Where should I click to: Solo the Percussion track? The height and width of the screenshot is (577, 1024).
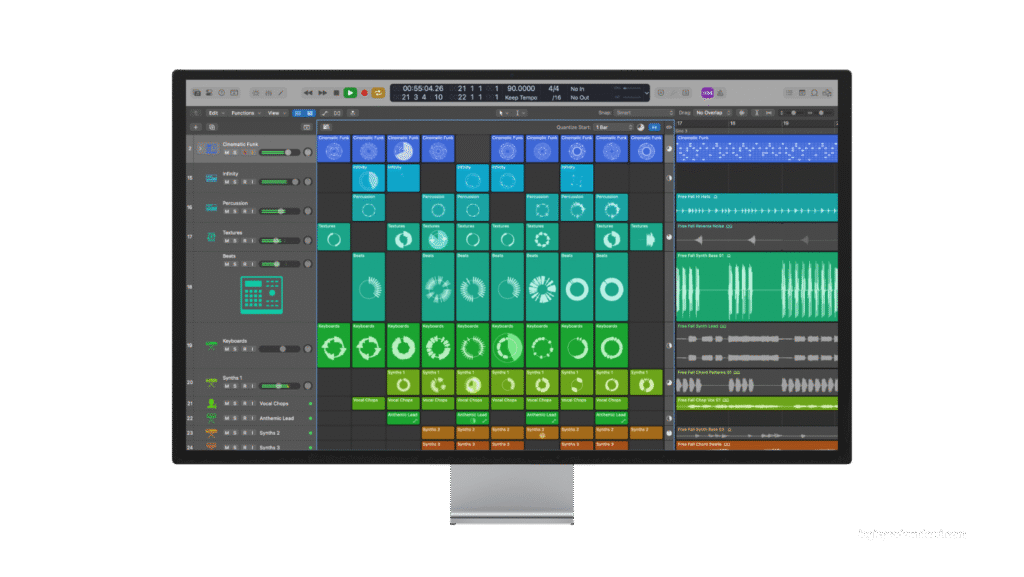[x=235, y=211]
